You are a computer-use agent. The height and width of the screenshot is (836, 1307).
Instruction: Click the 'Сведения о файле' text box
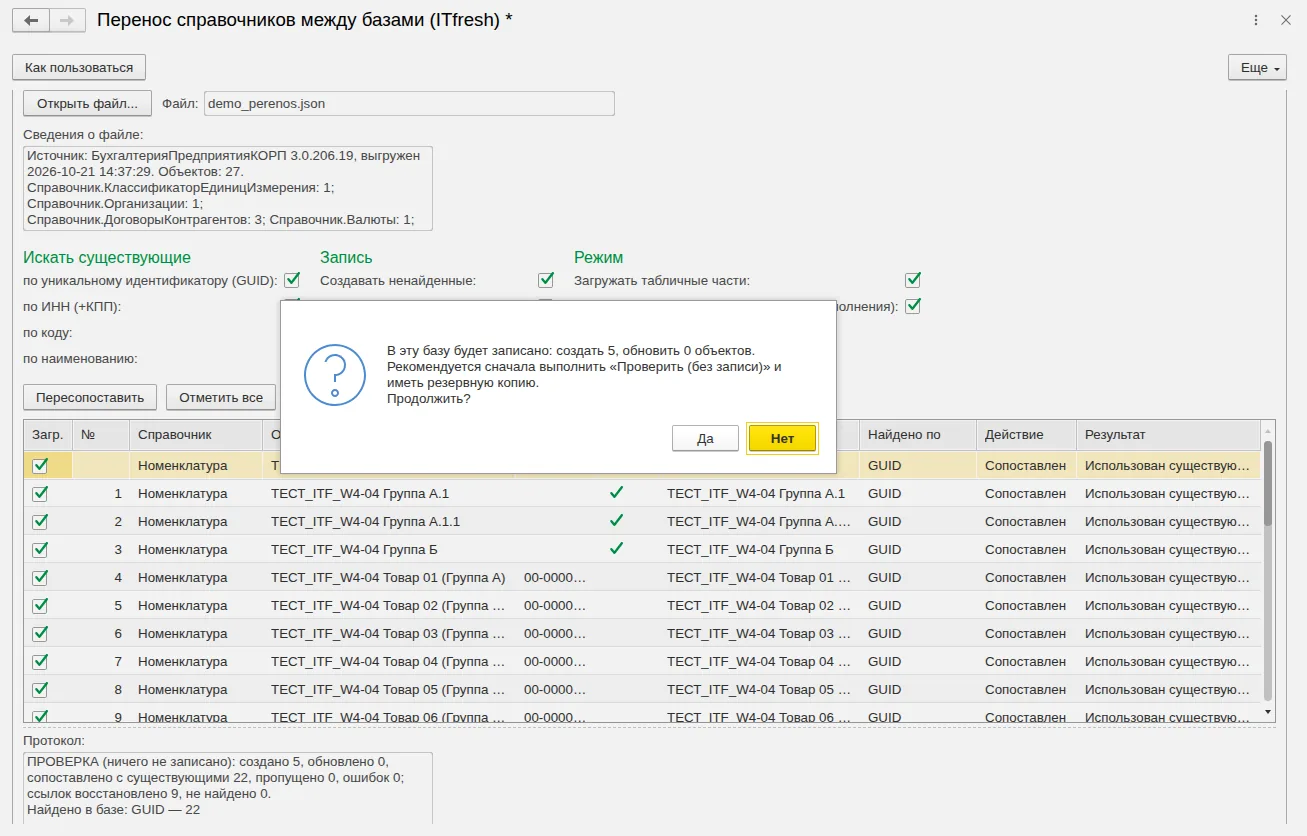228,188
